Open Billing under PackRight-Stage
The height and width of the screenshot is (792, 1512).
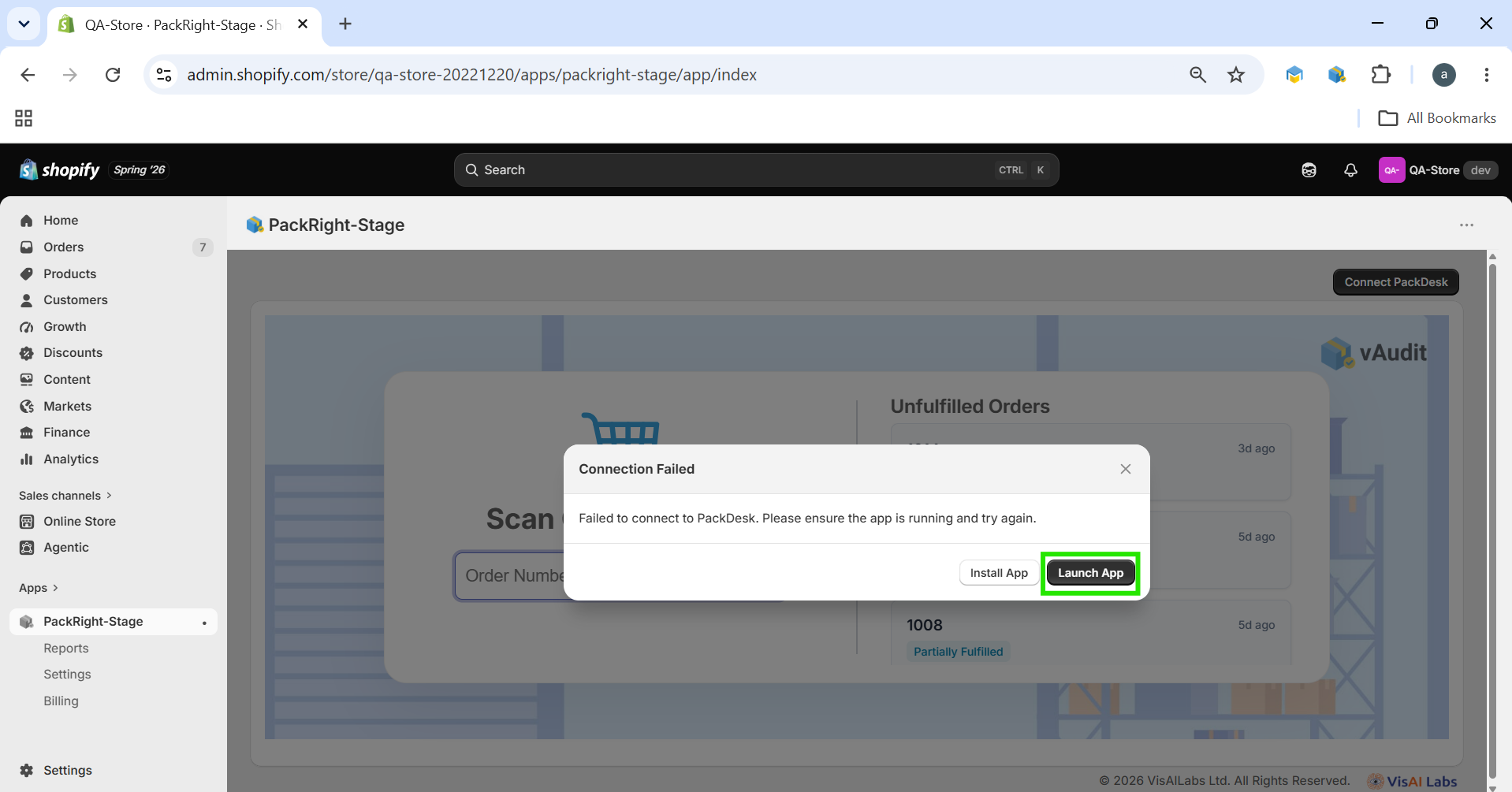tap(61, 701)
